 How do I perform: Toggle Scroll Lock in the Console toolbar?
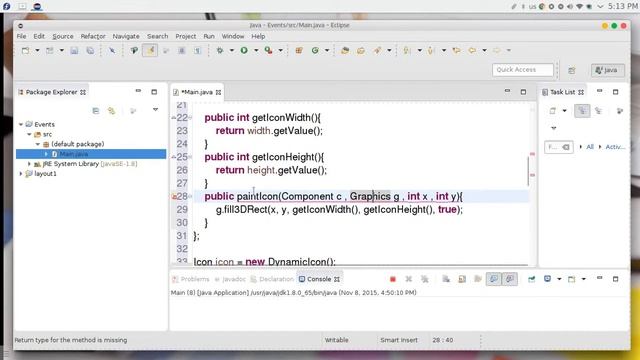tap(462, 279)
